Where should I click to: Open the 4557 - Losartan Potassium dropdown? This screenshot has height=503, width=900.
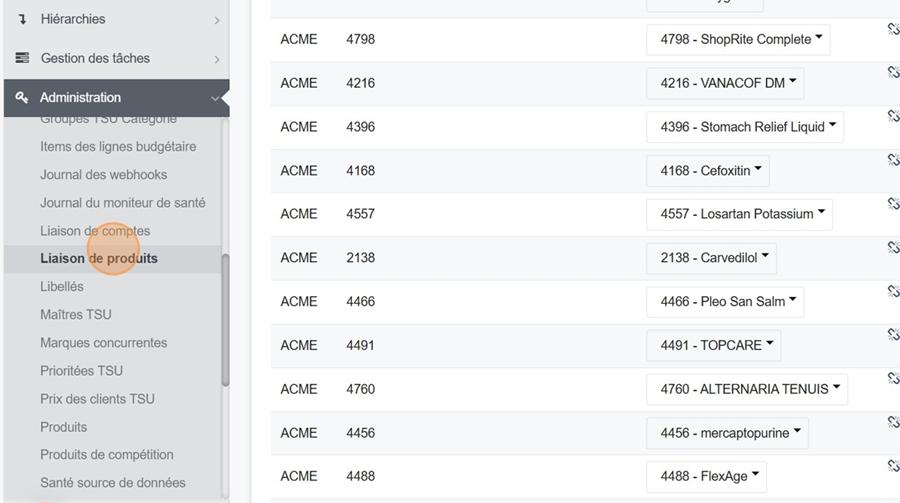point(739,214)
